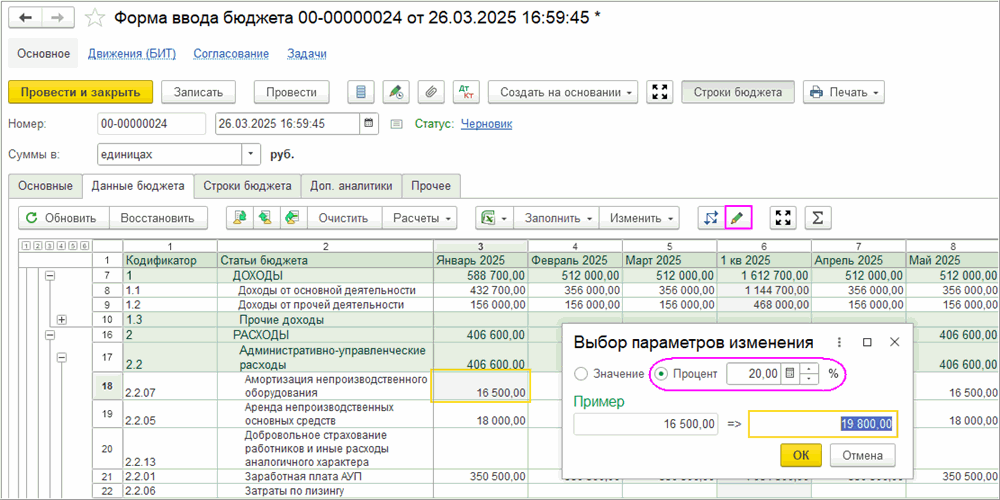
Task: Open the Согласование section link
Action: (x=231, y=54)
